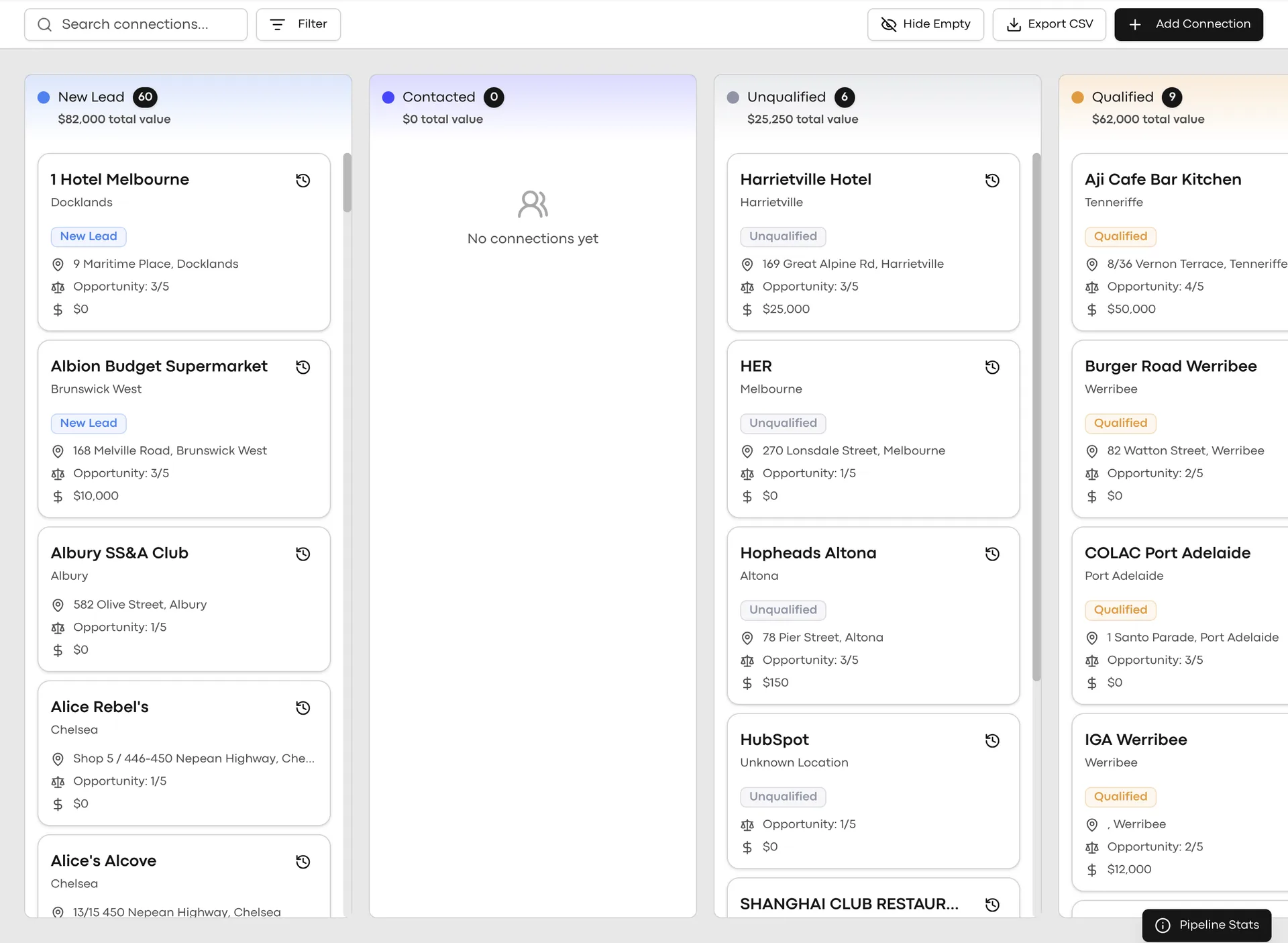Click 'Shop 5 / 446-450 Nepean Highway' address
The height and width of the screenshot is (943, 1288).
point(194,758)
